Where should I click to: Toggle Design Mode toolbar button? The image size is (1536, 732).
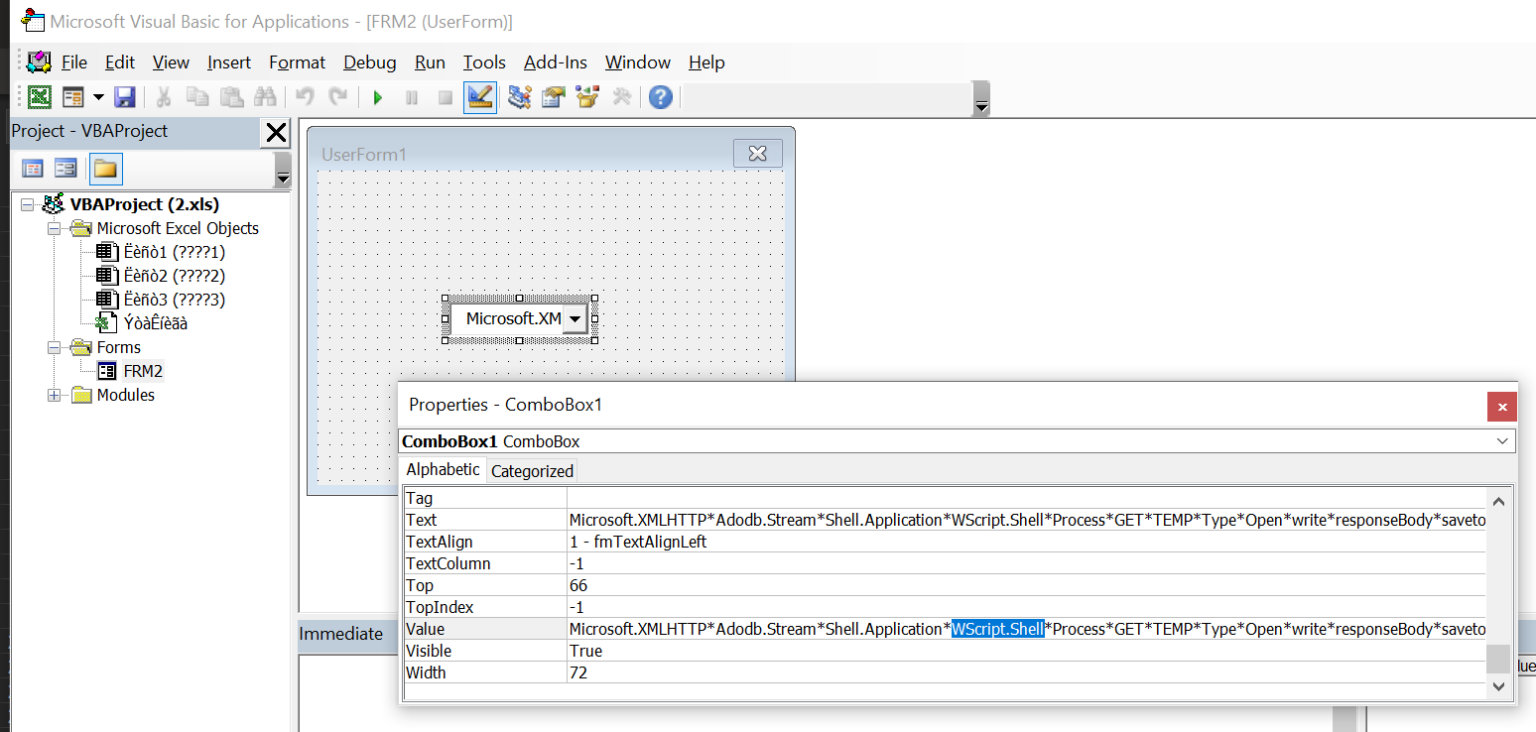click(480, 97)
